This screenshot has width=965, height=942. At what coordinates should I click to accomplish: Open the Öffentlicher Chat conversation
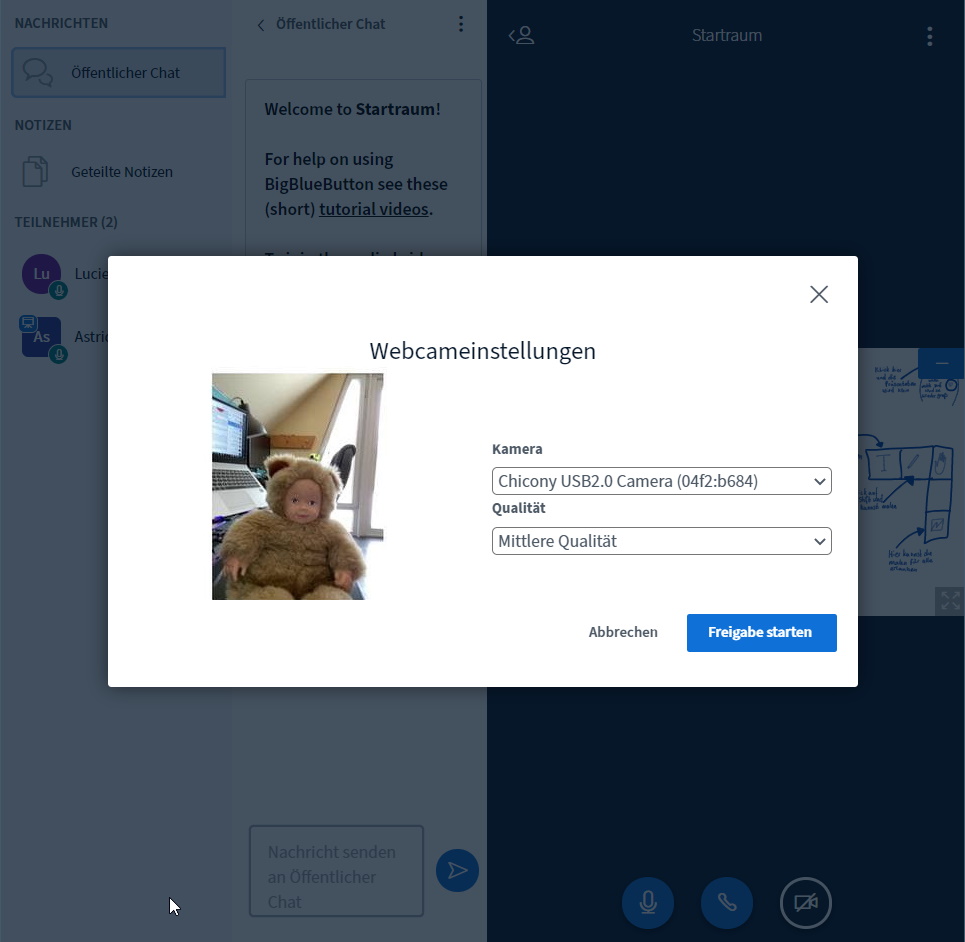pyautogui.click(x=119, y=73)
